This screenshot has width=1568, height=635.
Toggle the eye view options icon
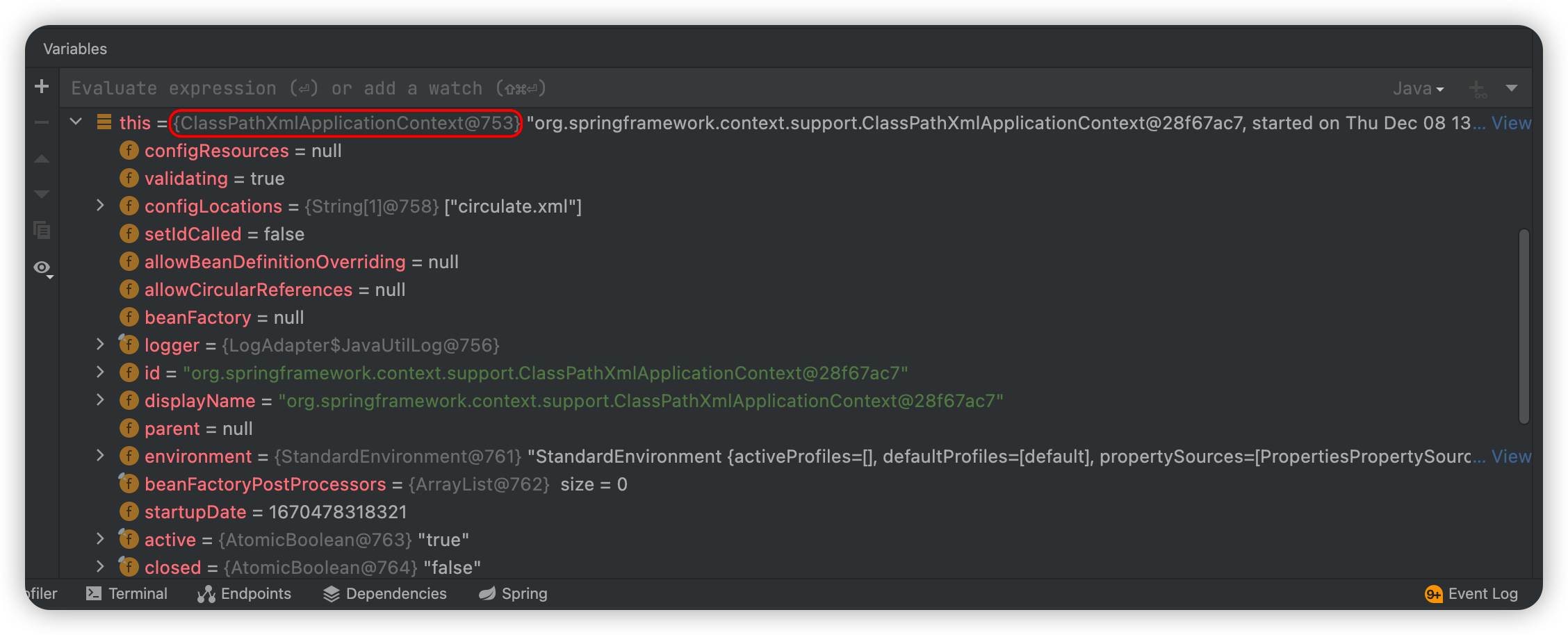coord(43,269)
